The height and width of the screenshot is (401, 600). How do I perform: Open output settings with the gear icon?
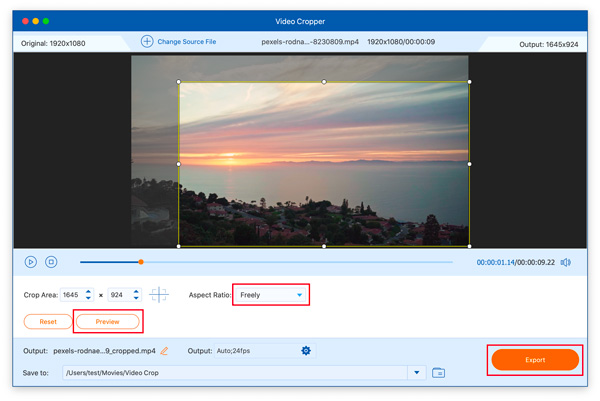(306, 350)
